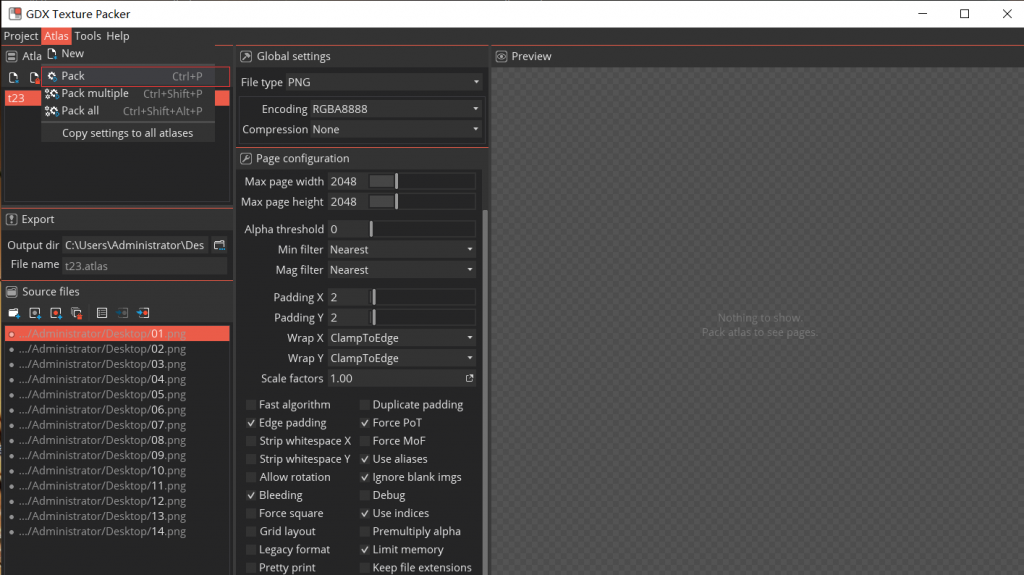Browse for output directory folder icon
Screen dimensions: 1024x575
(219, 245)
